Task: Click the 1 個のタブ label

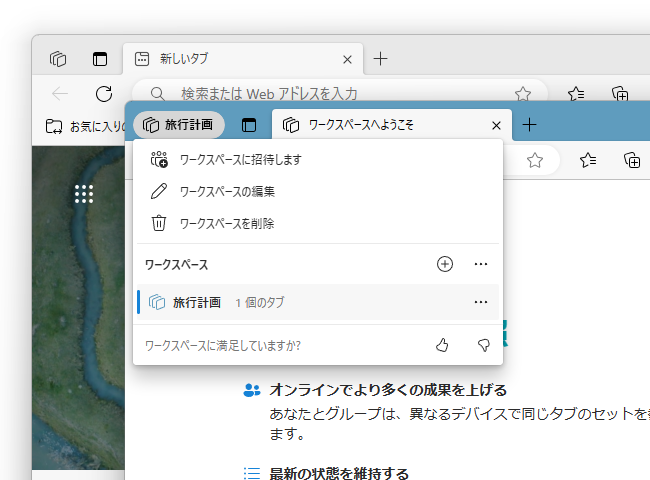Action: point(260,303)
